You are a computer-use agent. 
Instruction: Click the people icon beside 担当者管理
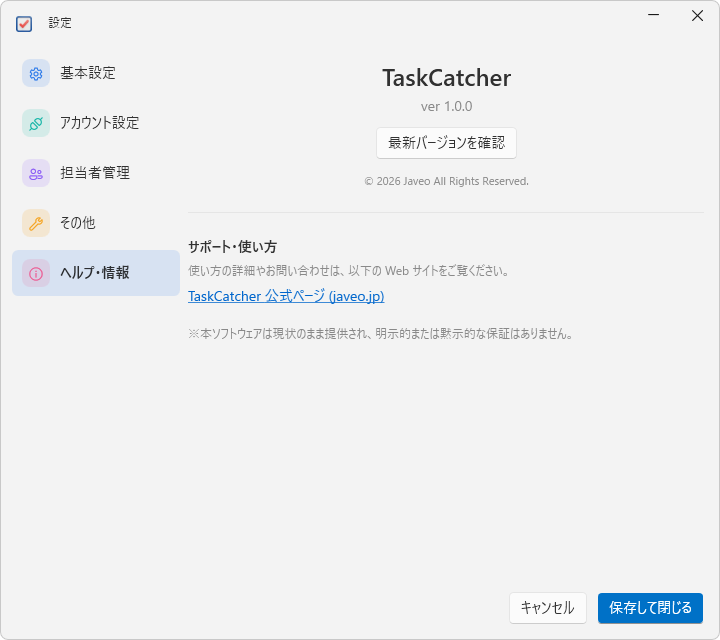[x=36, y=173]
